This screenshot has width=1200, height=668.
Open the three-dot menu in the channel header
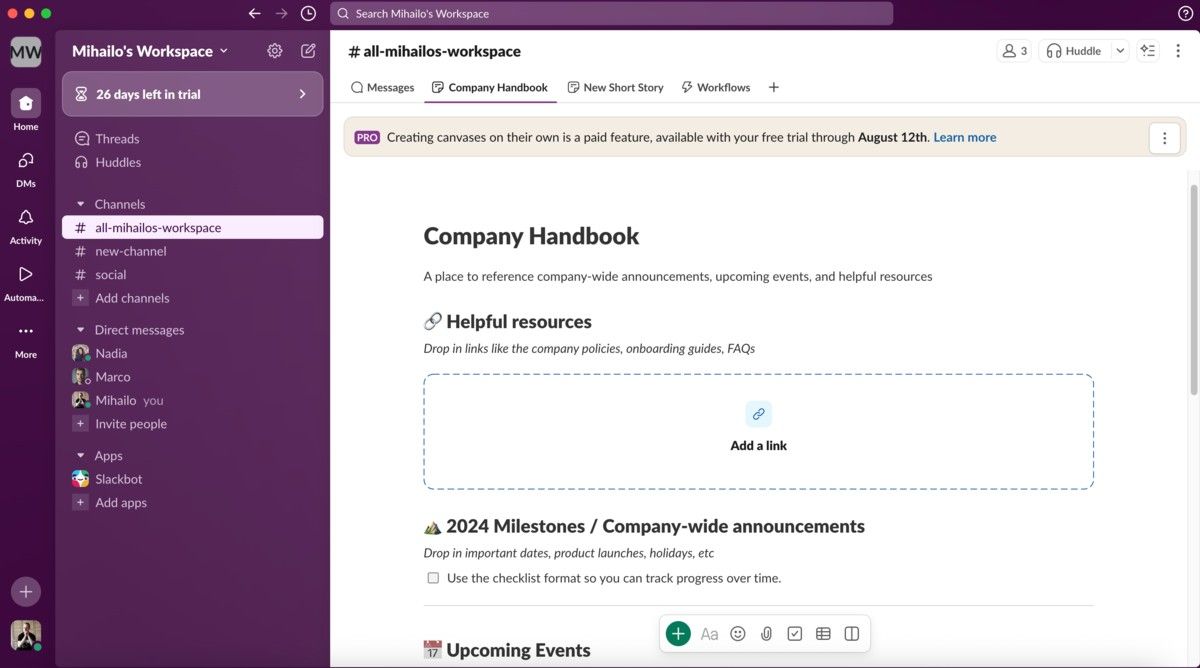click(x=1178, y=50)
